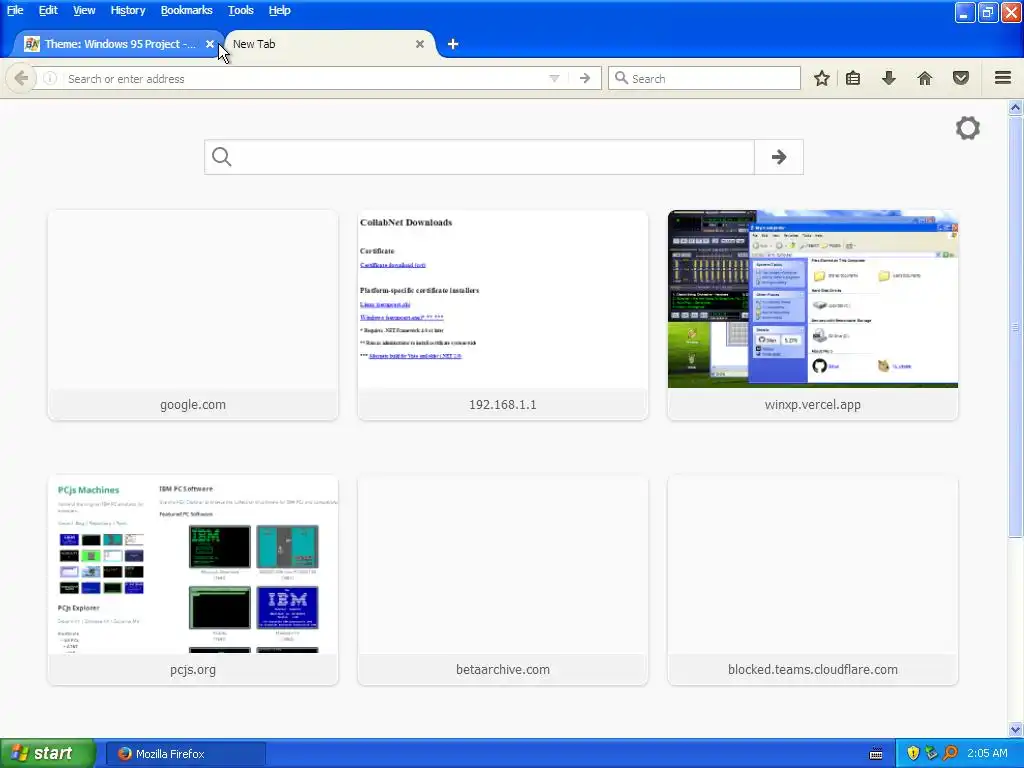1024x768 pixels.
Task: Open the Help menu
Action: coord(280,10)
